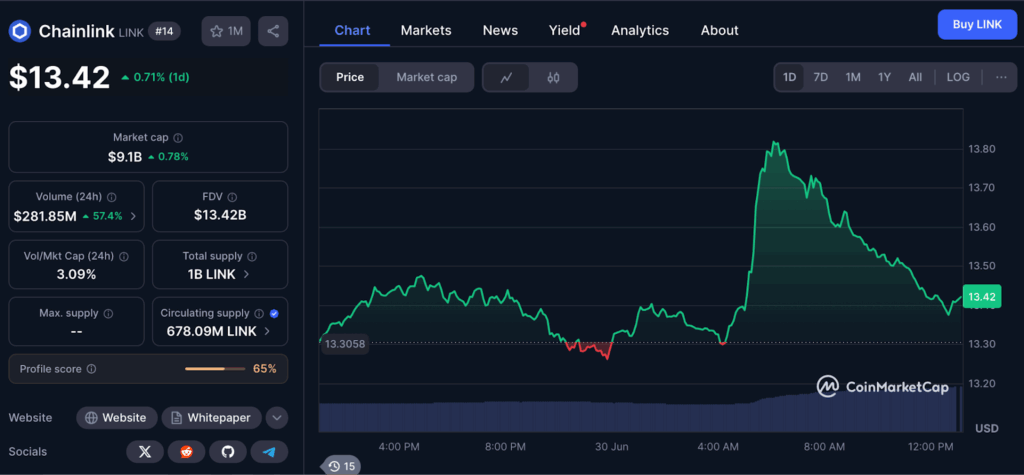The width and height of the screenshot is (1024, 475).
Task: Add Chainlink to watchlist via star button
Action: [226, 31]
